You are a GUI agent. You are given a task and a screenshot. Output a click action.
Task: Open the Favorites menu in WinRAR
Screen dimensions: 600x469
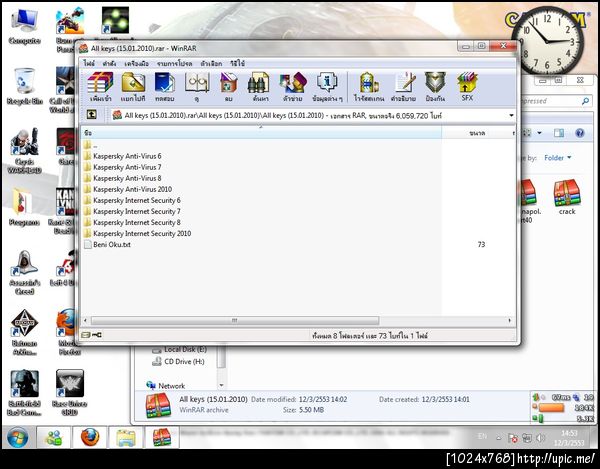[174, 63]
